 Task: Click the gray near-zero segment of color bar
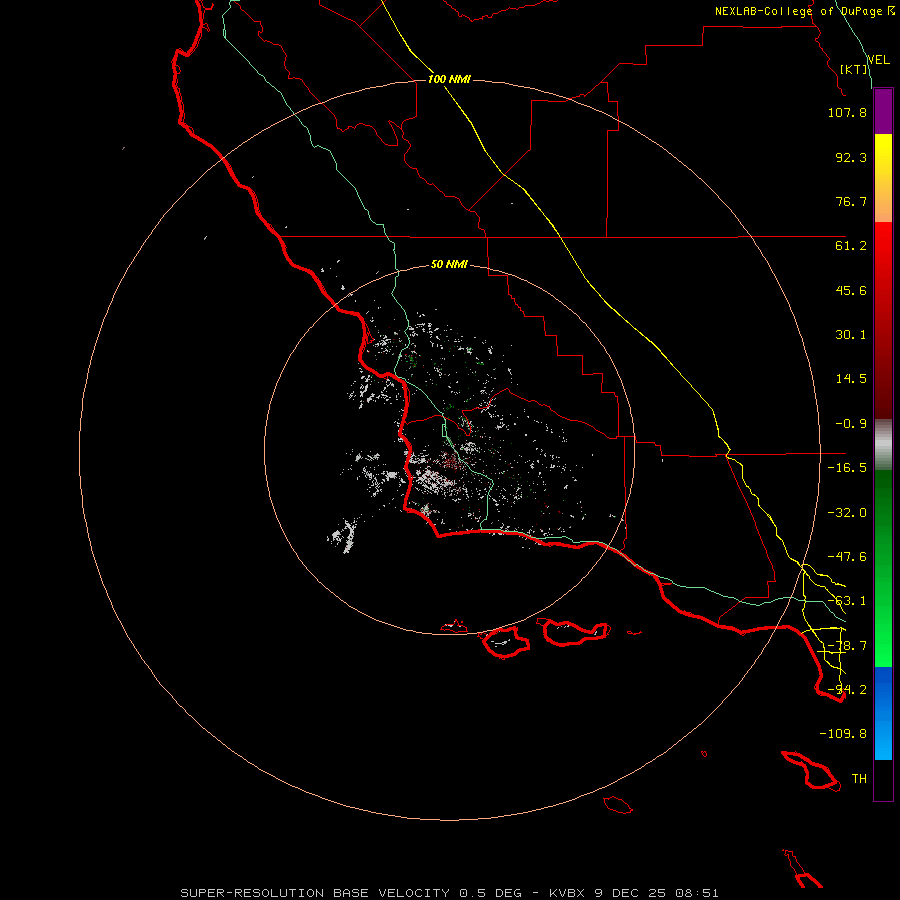(883, 442)
